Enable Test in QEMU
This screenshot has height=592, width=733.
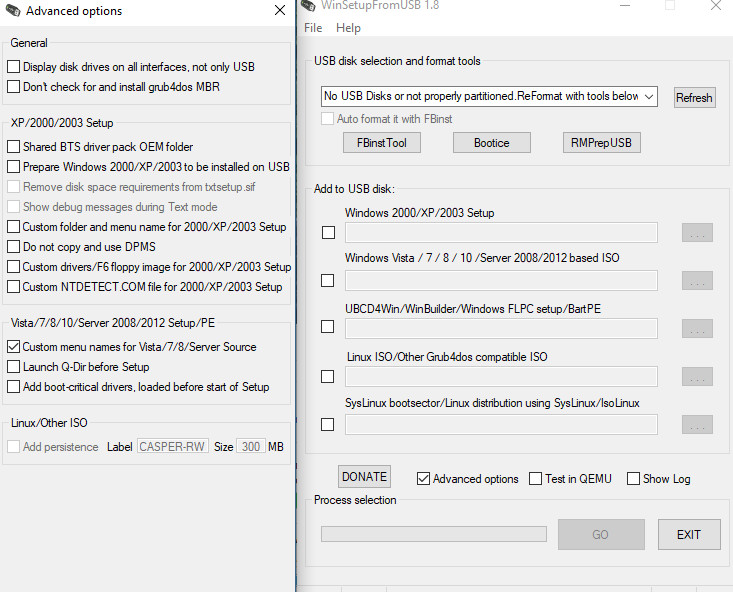535,479
